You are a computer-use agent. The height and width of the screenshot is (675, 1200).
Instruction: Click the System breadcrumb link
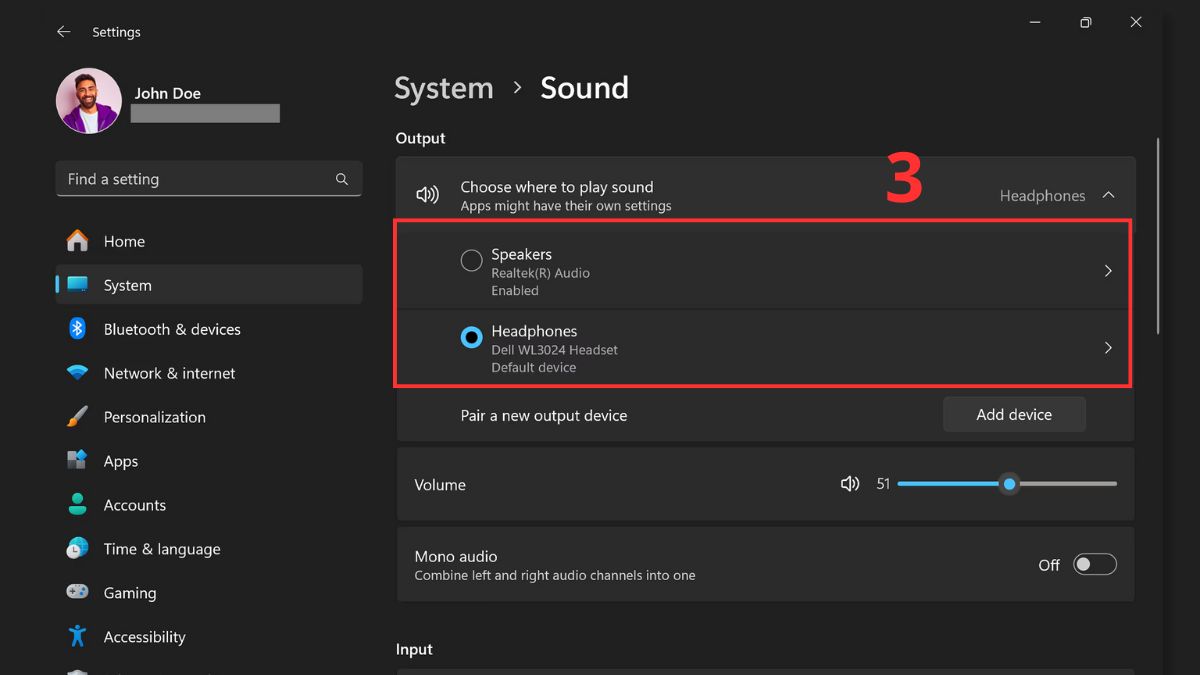(444, 88)
